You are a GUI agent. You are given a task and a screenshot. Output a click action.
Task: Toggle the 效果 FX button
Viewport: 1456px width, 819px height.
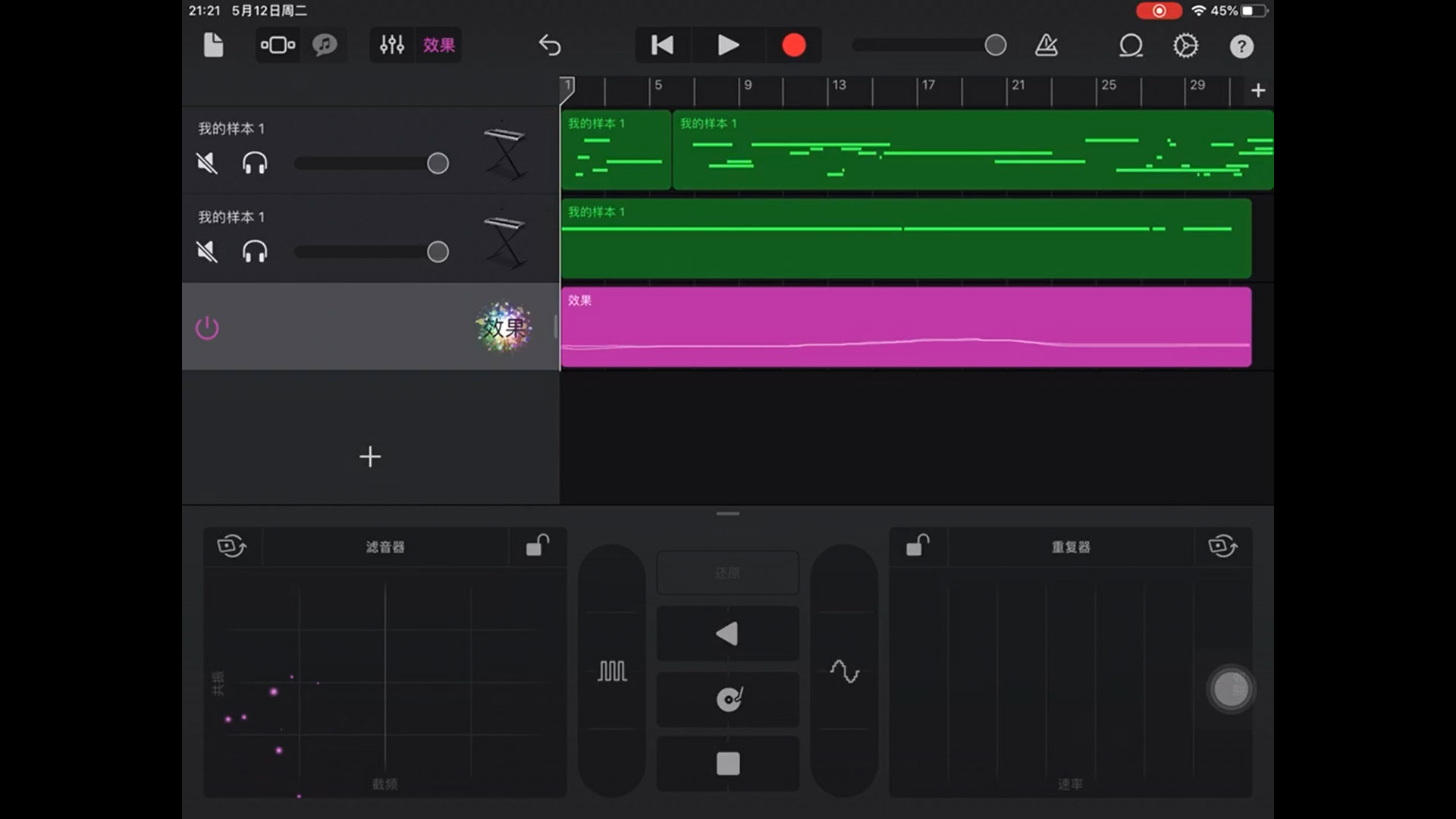coord(439,45)
